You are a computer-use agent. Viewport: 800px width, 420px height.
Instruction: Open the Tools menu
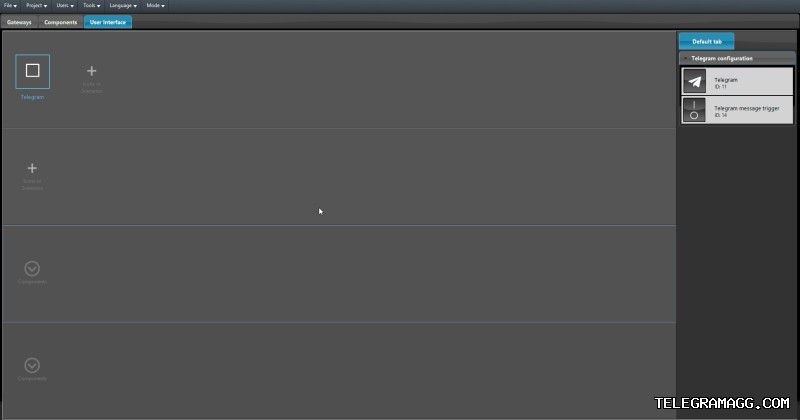(x=91, y=6)
